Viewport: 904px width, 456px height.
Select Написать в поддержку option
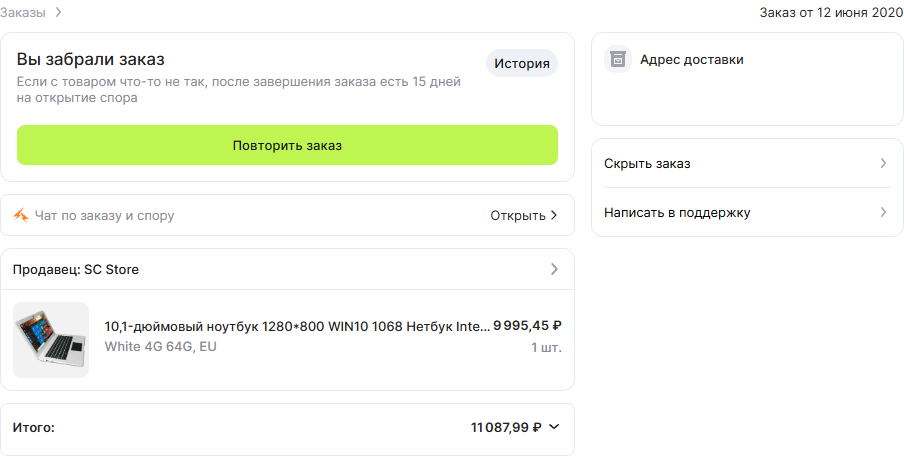(747, 212)
